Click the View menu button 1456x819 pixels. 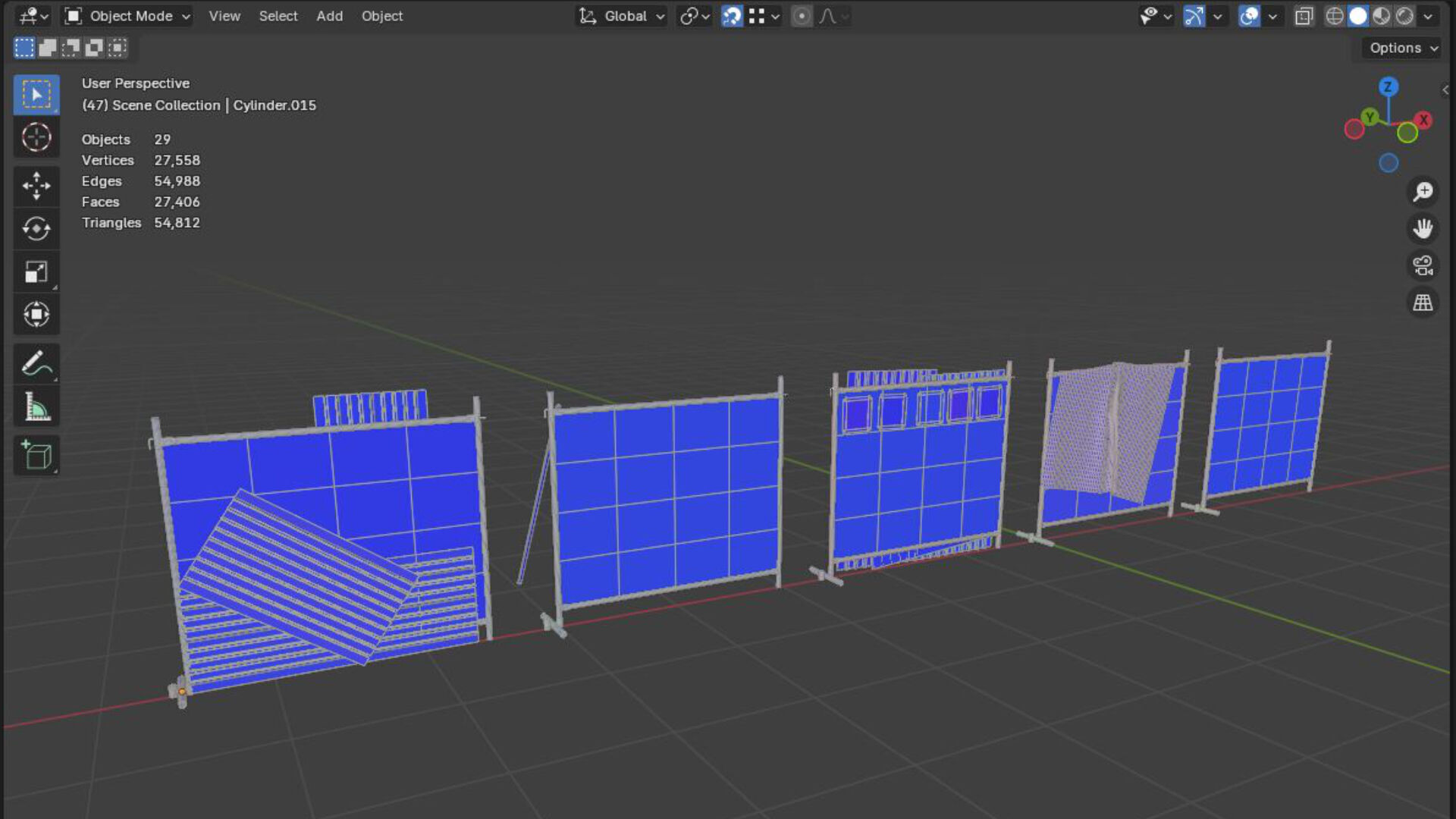224,16
